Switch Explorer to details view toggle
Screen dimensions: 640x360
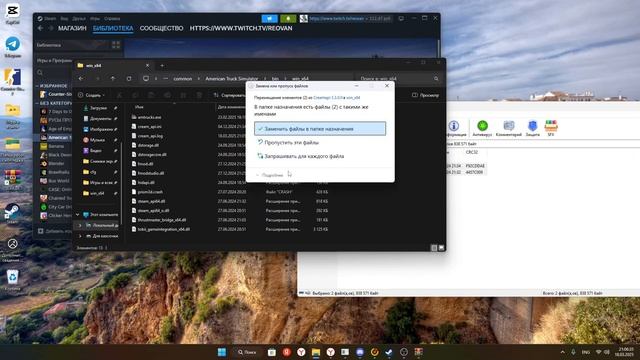point(434,247)
